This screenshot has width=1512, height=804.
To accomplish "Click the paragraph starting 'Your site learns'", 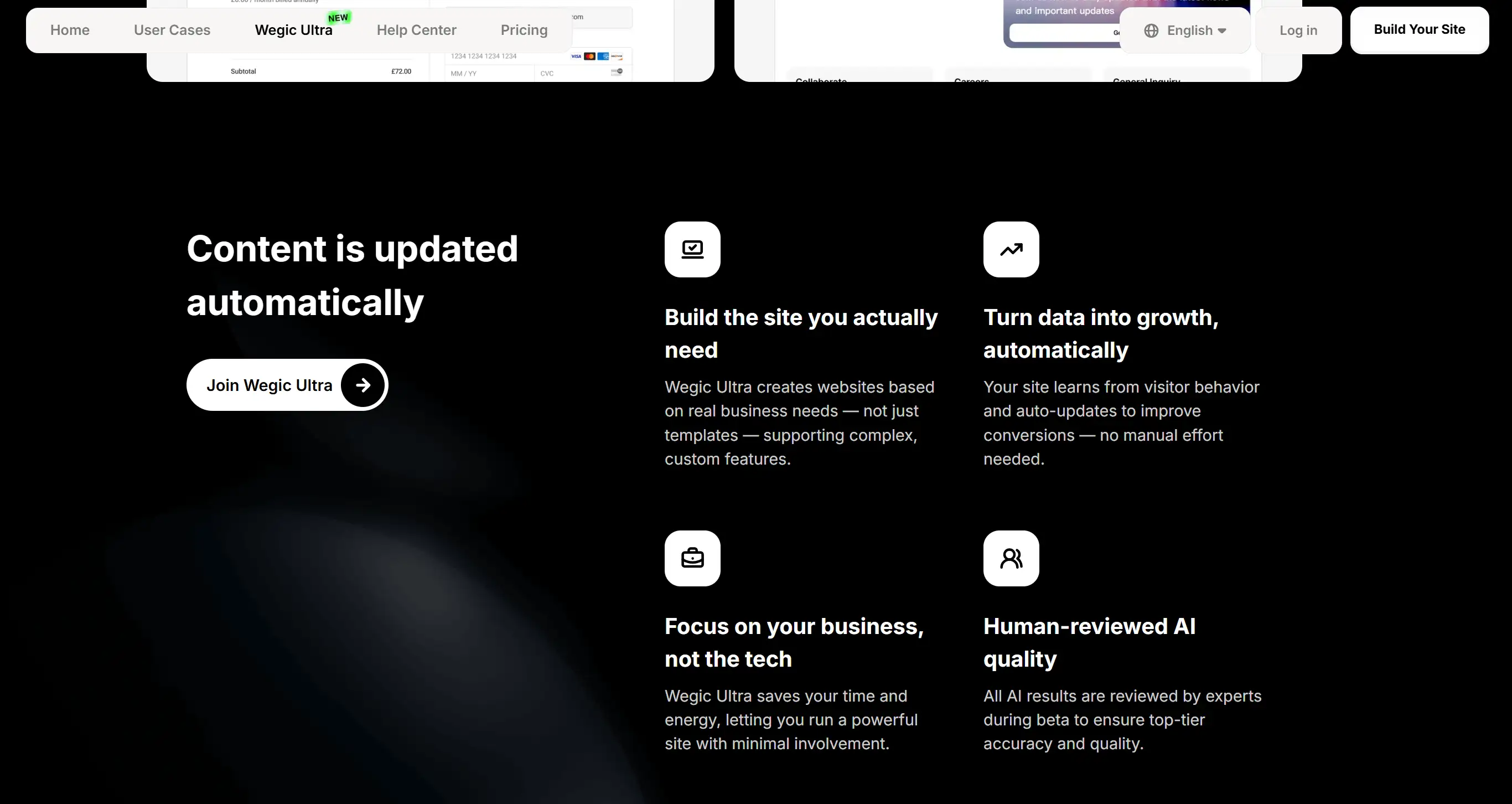I will pos(1121,423).
